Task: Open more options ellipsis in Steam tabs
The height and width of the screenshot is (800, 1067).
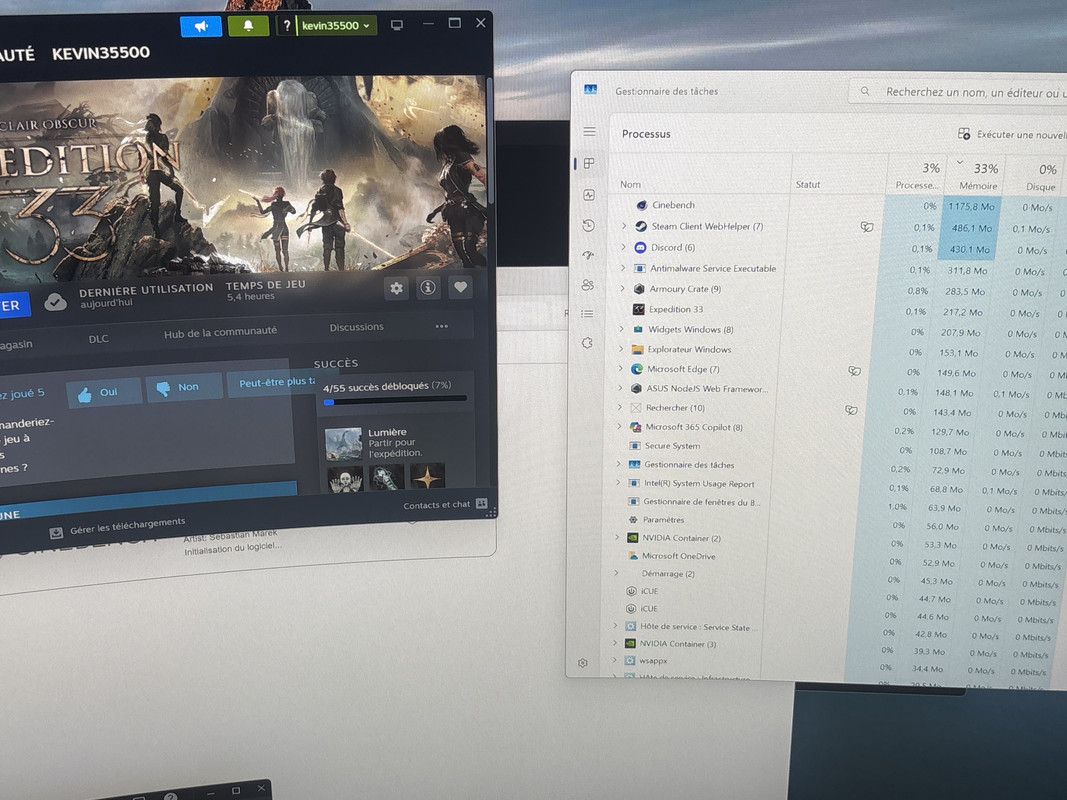Action: tap(442, 326)
